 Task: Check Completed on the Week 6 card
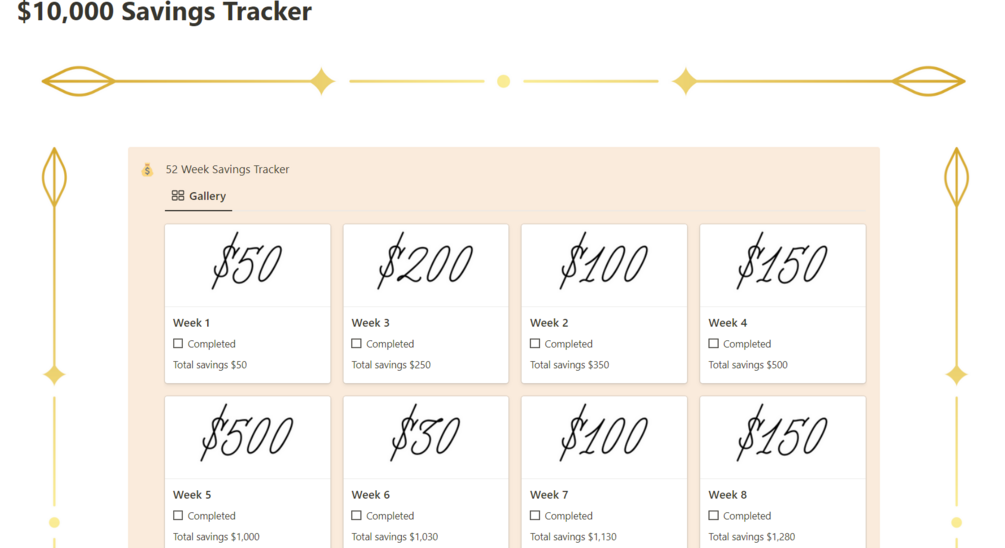coord(356,516)
